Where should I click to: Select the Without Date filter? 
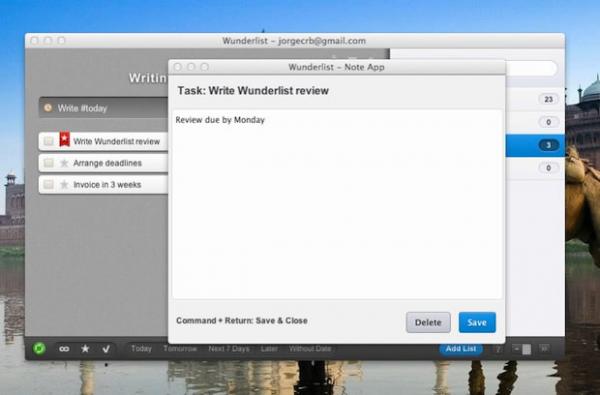(x=310, y=349)
